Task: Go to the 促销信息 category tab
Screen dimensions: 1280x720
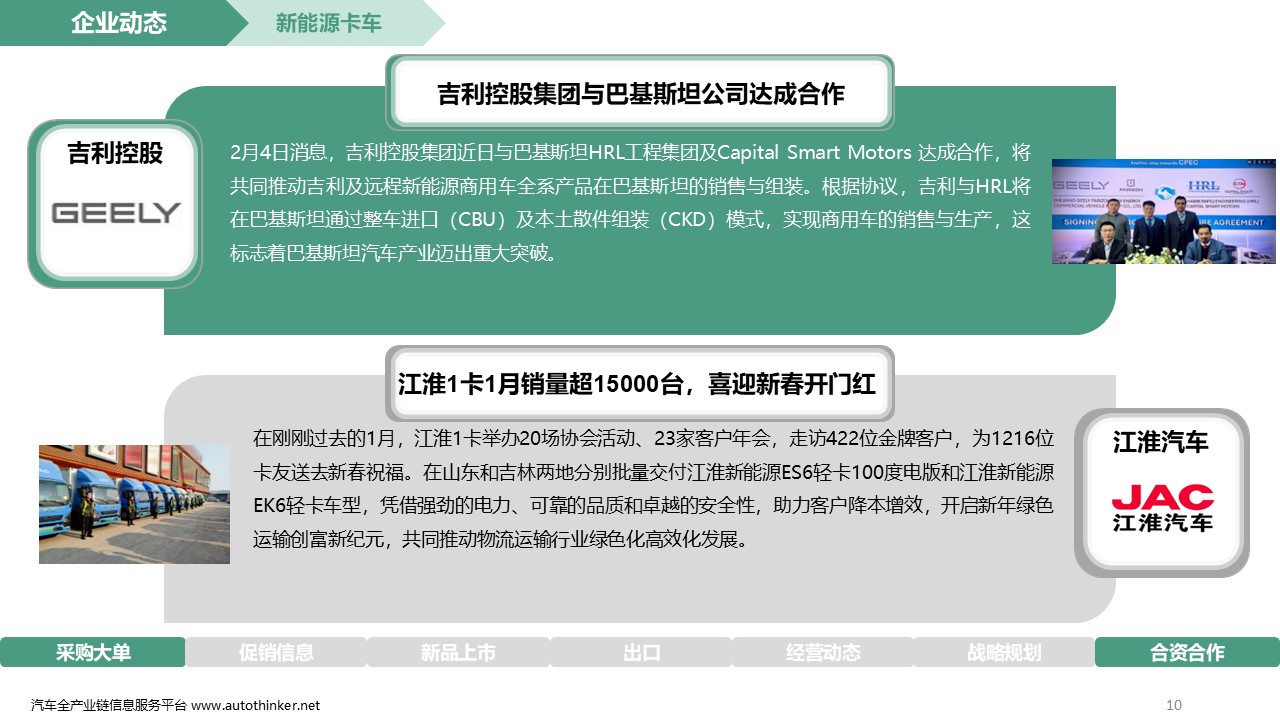Action: [x=276, y=652]
